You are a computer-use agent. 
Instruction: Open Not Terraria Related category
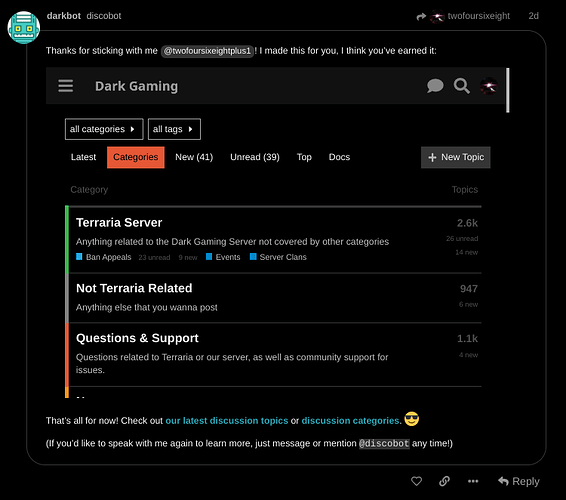[x=134, y=288]
